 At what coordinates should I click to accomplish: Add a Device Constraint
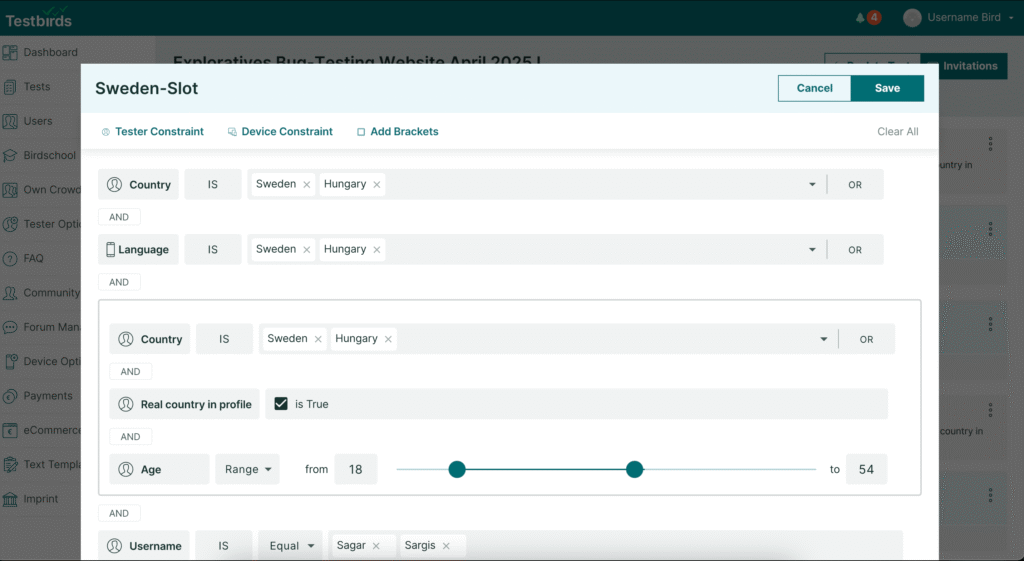coord(280,131)
